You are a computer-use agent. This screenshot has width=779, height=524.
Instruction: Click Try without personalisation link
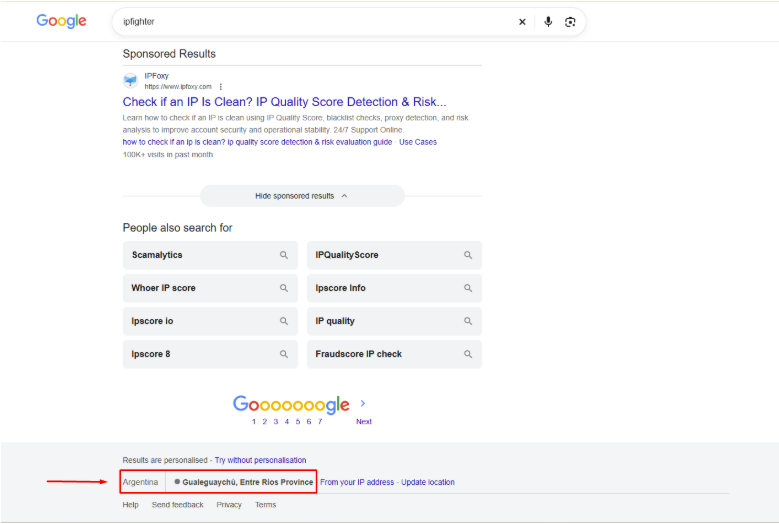coord(260,460)
